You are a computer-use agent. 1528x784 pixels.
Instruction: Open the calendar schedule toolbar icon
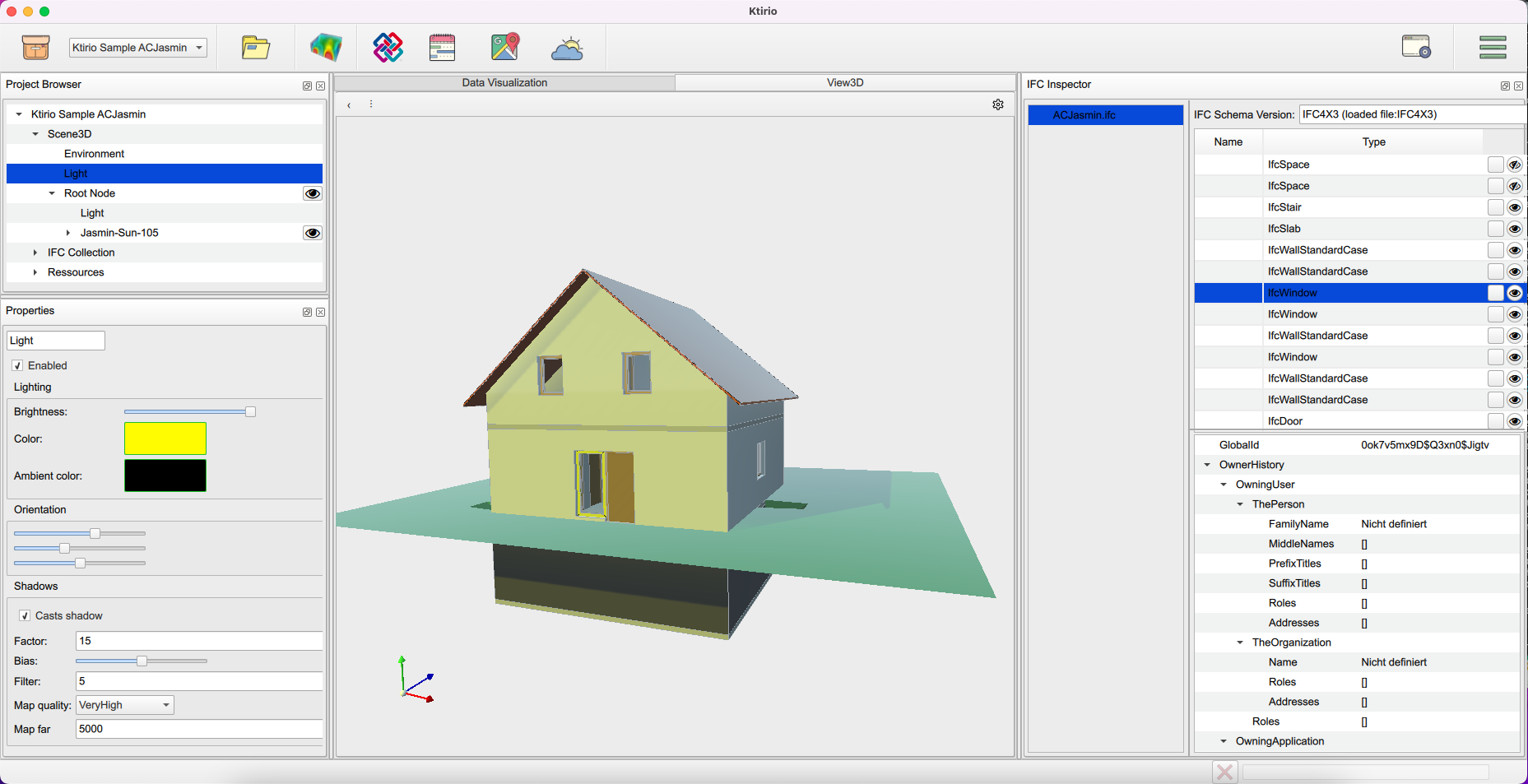pos(442,48)
